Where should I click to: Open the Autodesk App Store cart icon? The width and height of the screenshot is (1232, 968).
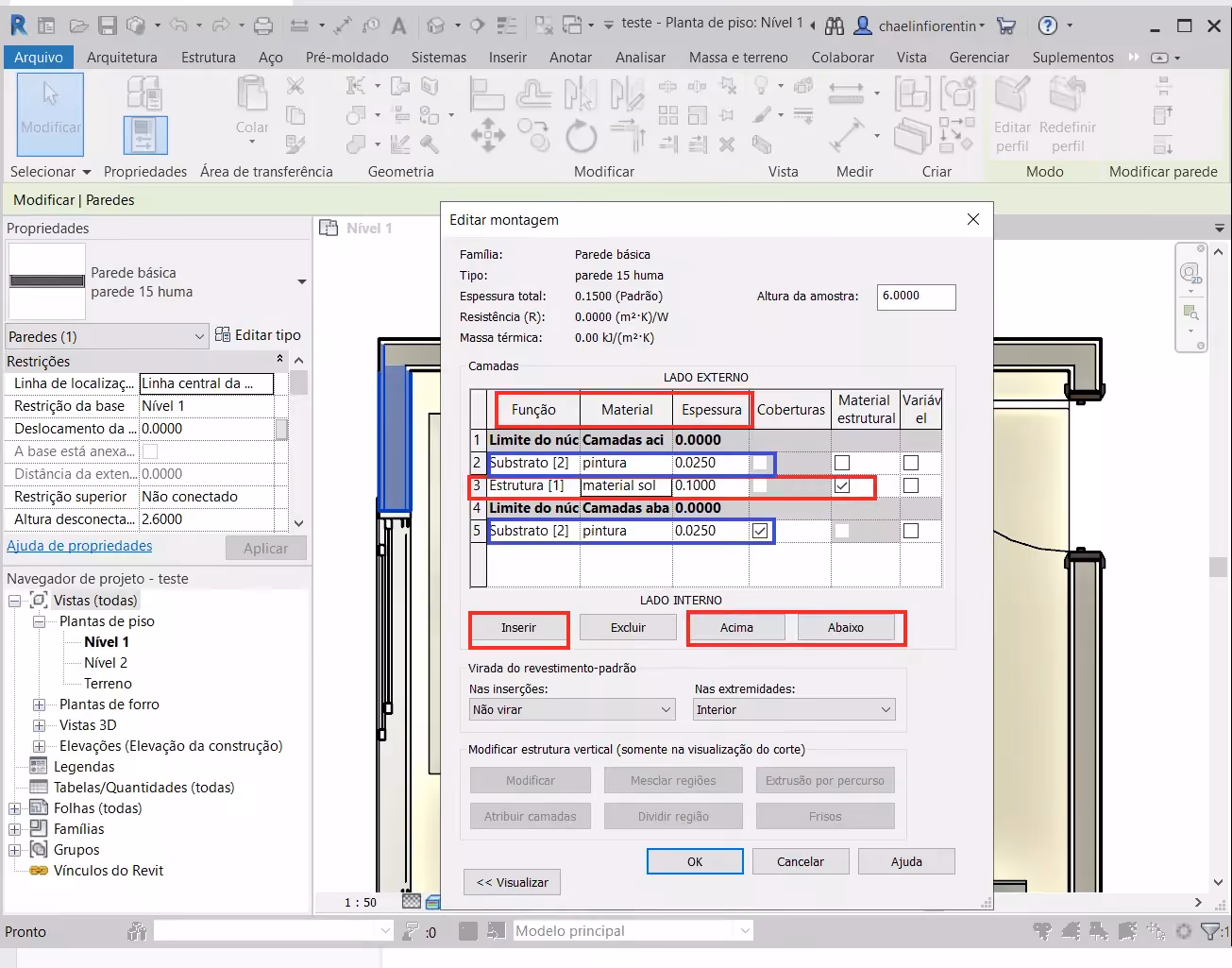tap(1006, 25)
